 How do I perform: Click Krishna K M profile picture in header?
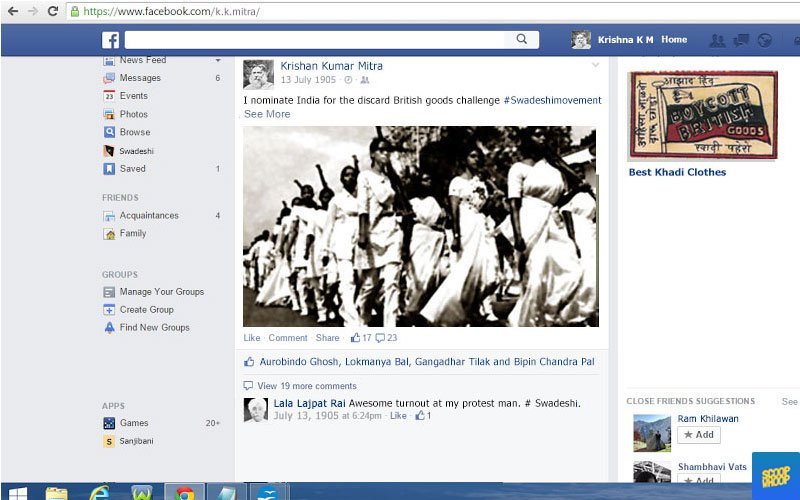click(581, 40)
